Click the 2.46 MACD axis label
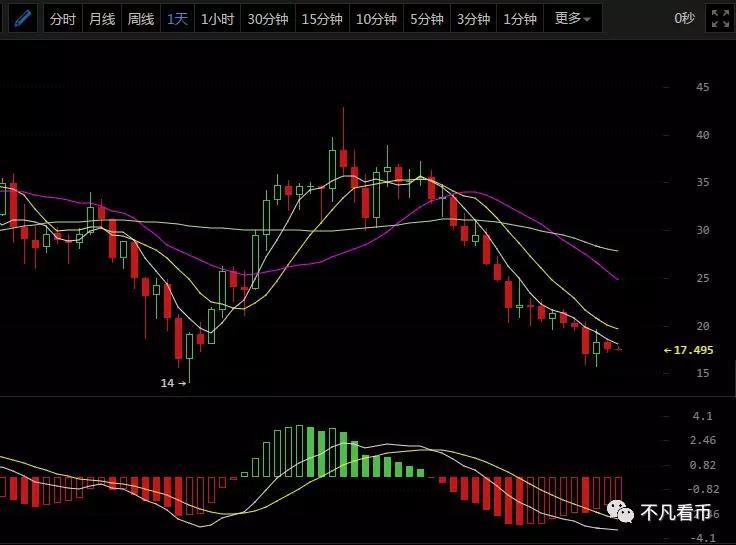The width and height of the screenshot is (736, 545). tap(703, 440)
